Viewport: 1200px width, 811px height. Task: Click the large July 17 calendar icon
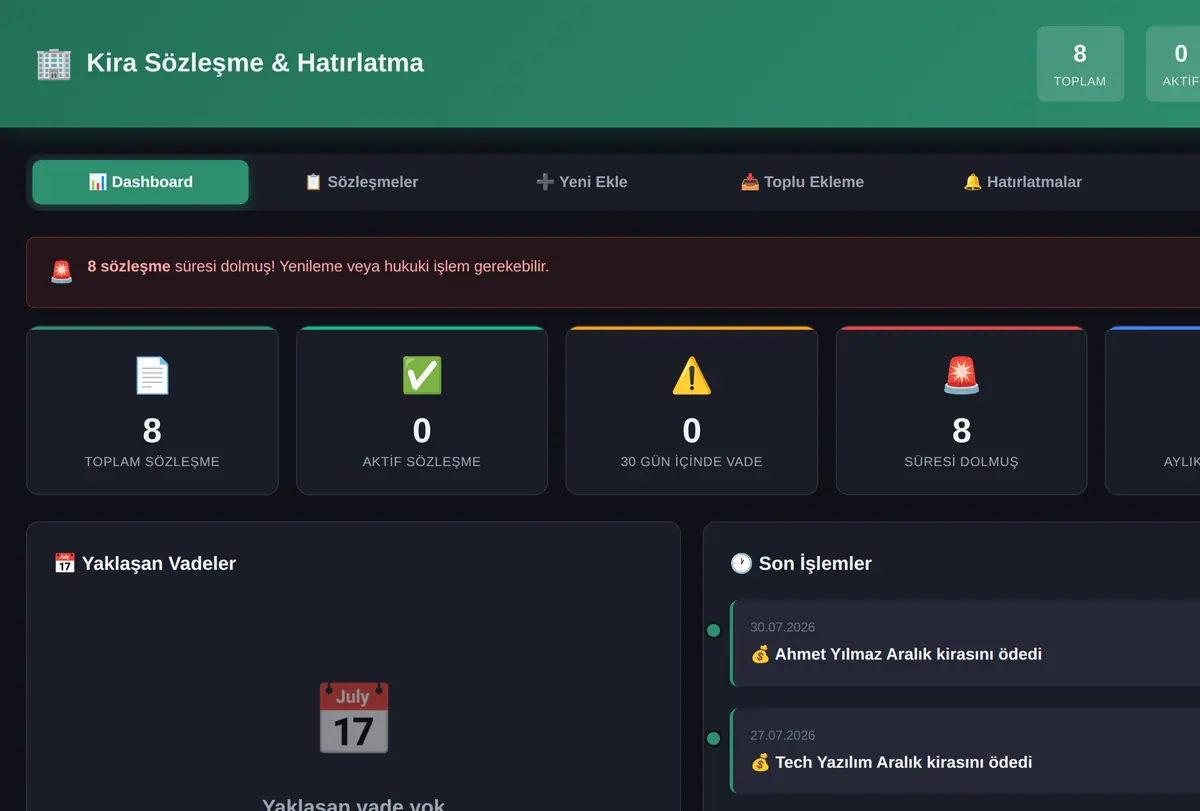353,718
